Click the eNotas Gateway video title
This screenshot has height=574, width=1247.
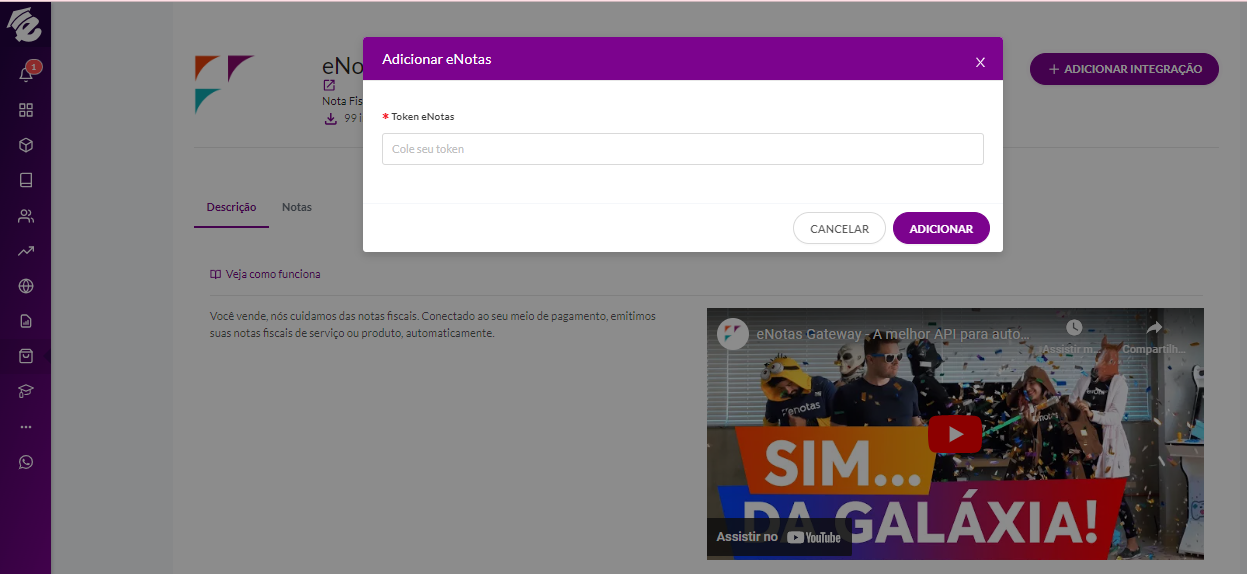tap(892, 332)
